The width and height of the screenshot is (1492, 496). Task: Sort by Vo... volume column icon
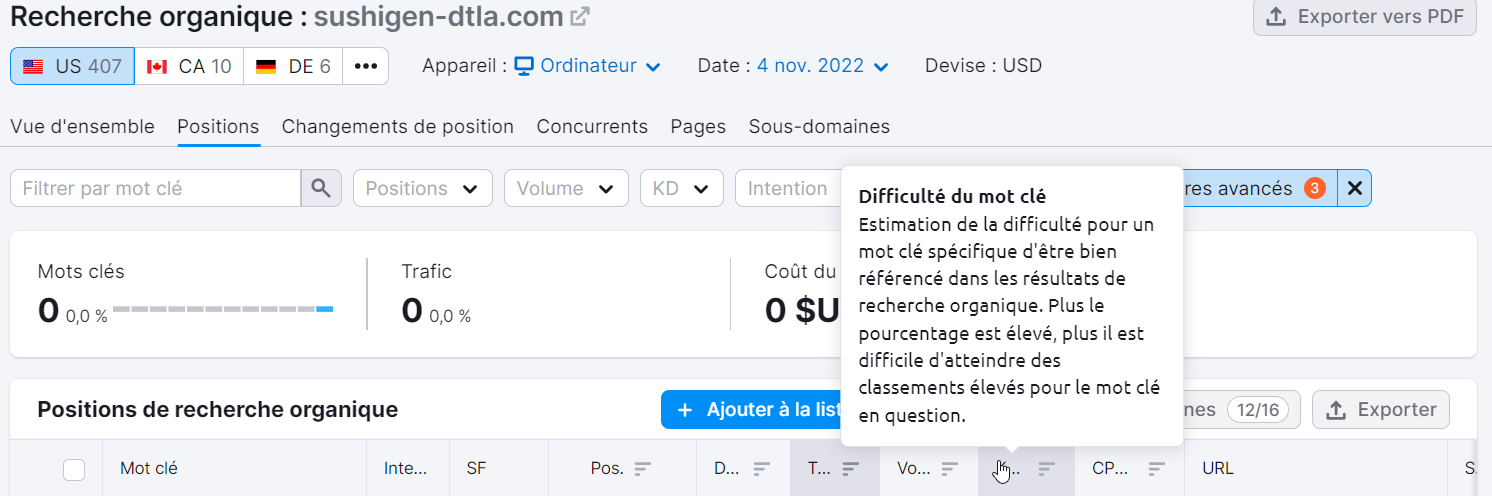click(x=950, y=468)
